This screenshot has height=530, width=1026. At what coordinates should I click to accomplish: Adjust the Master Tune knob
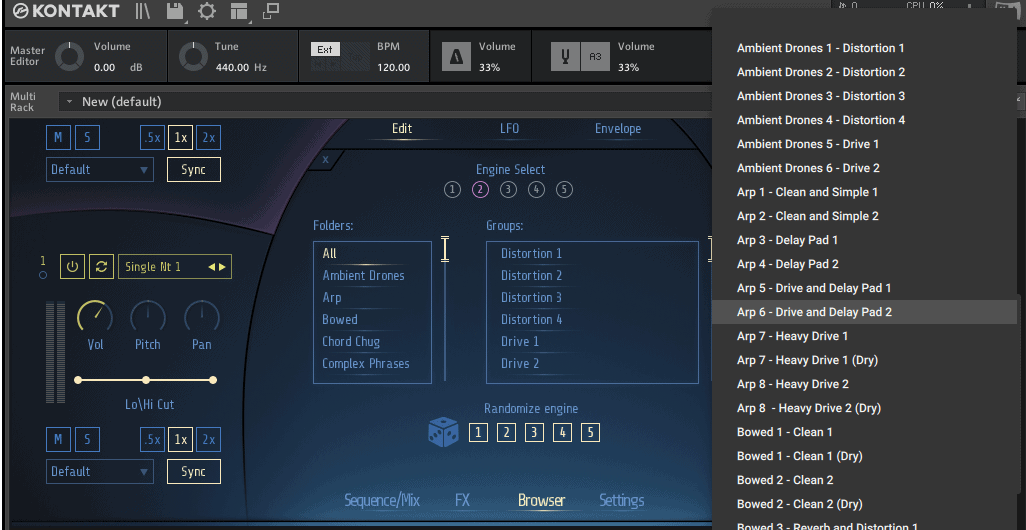click(x=193, y=56)
